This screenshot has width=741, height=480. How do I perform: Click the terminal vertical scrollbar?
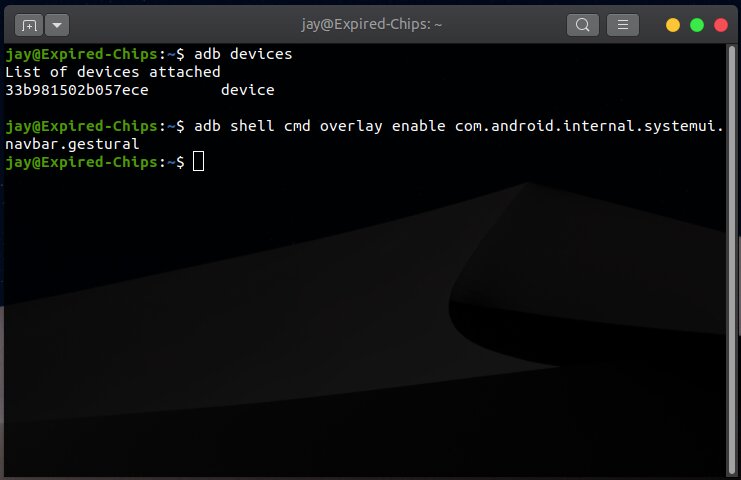point(732,260)
